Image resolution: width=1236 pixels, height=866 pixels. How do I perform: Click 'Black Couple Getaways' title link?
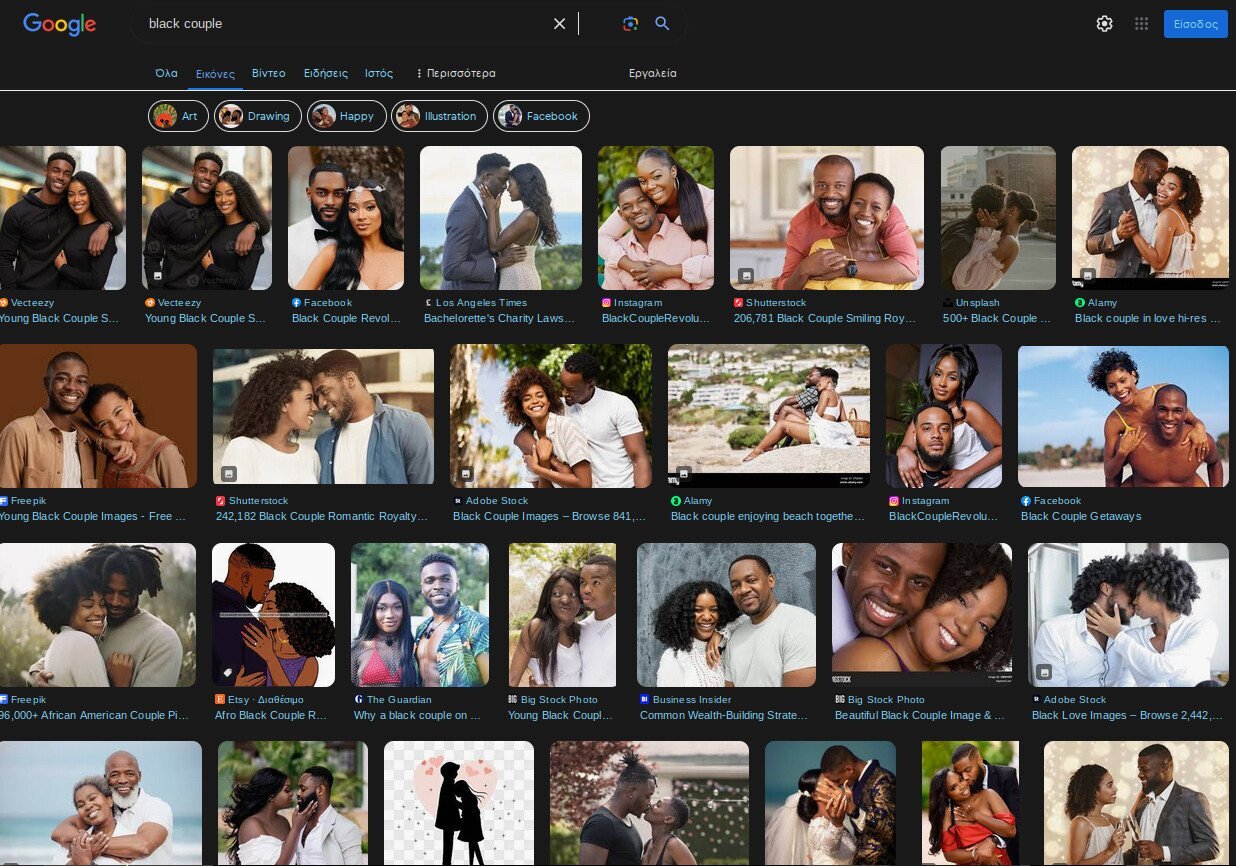(1081, 516)
